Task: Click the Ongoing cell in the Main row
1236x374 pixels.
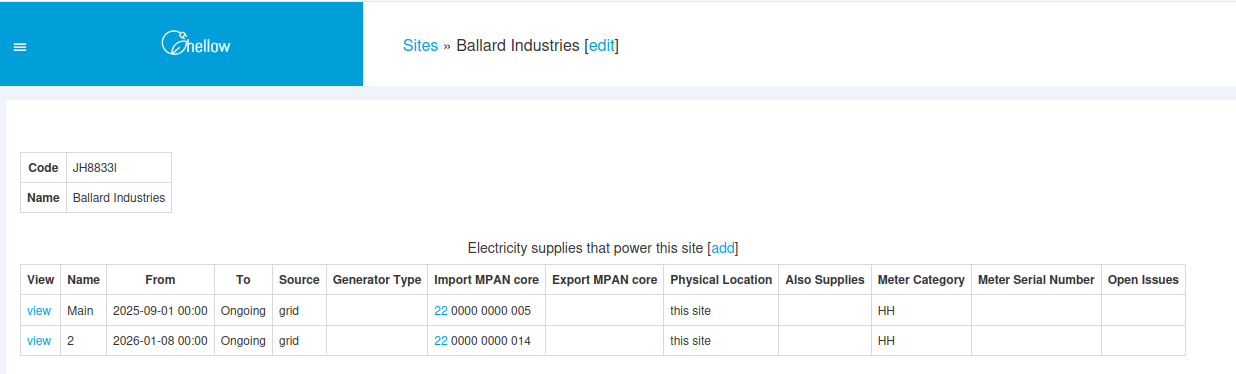Action: [243, 311]
